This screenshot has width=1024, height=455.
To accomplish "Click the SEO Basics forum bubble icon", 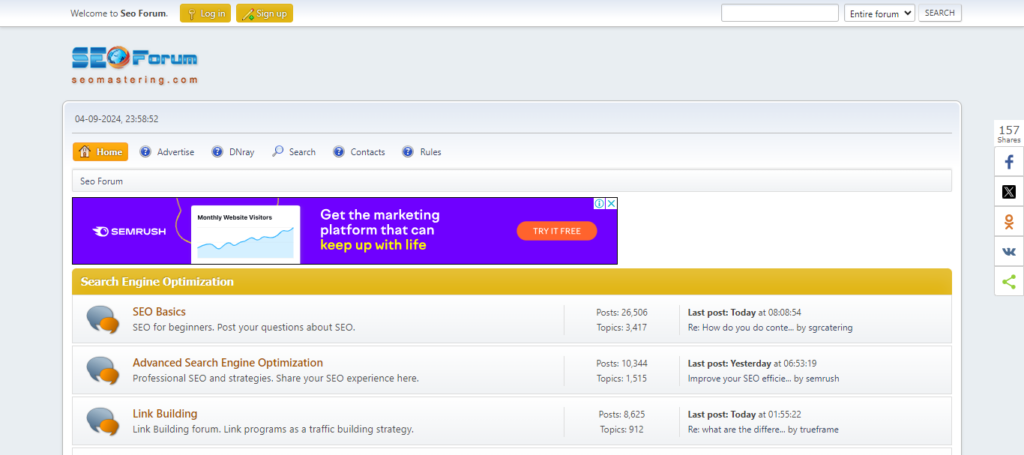I will pyautogui.click(x=102, y=319).
